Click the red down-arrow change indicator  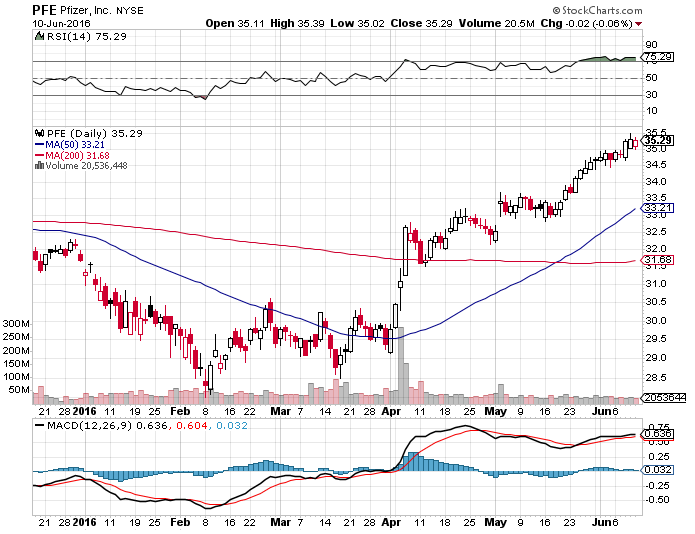click(x=638, y=23)
